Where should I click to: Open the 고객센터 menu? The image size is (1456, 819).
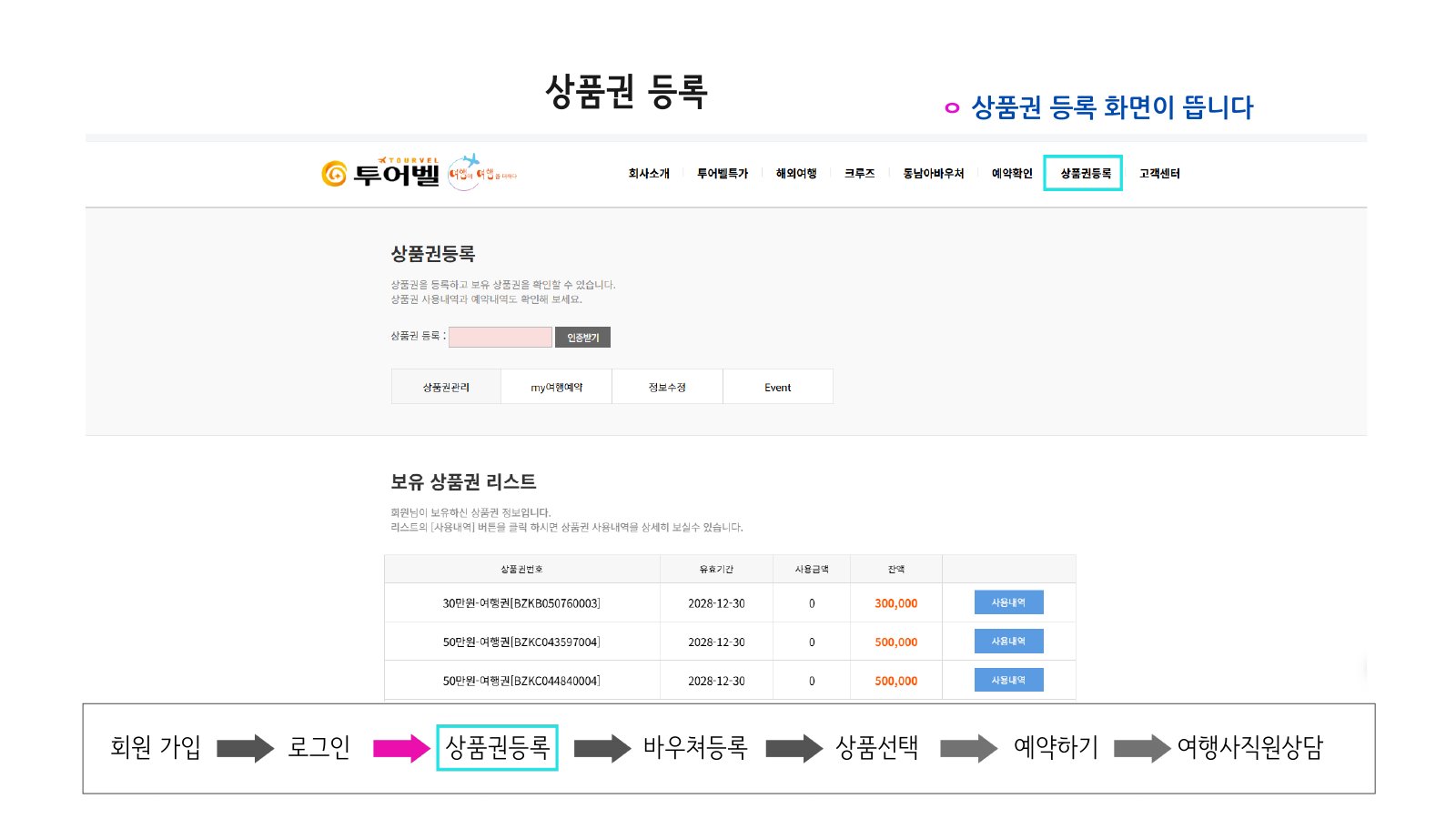pyautogui.click(x=1159, y=173)
